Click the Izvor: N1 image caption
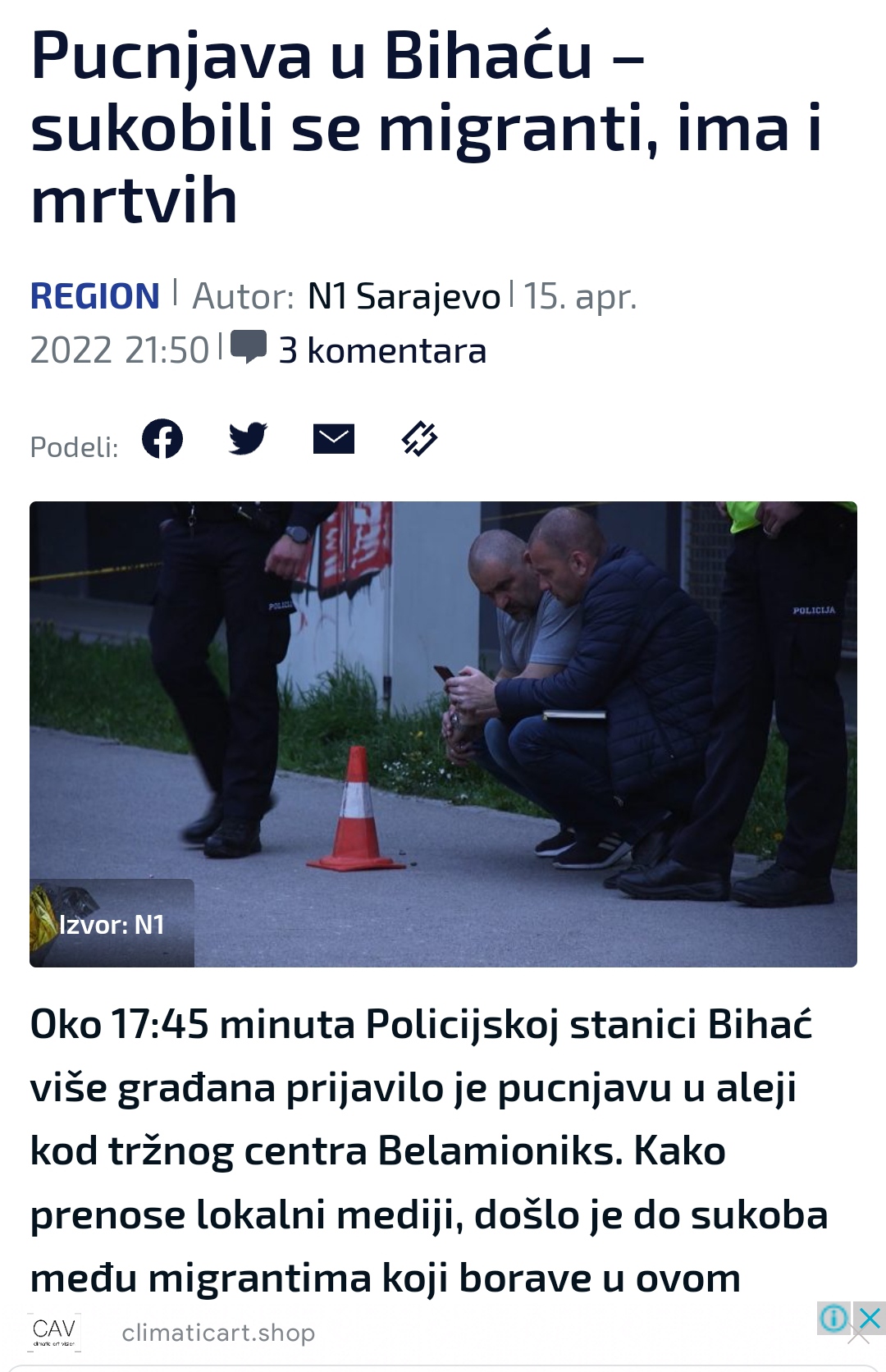886x1372 pixels. [x=112, y=925]
